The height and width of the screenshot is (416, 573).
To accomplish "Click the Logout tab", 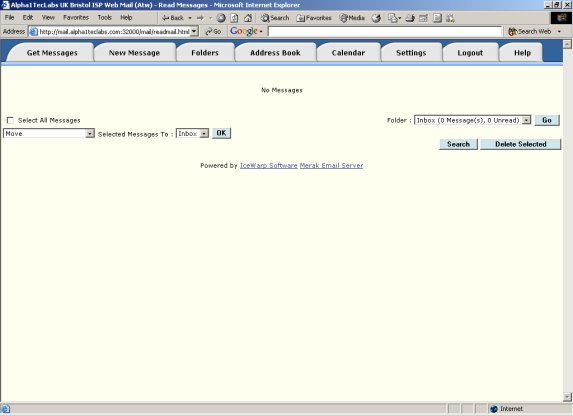I will pyautogui.click(x=470, y=53).
